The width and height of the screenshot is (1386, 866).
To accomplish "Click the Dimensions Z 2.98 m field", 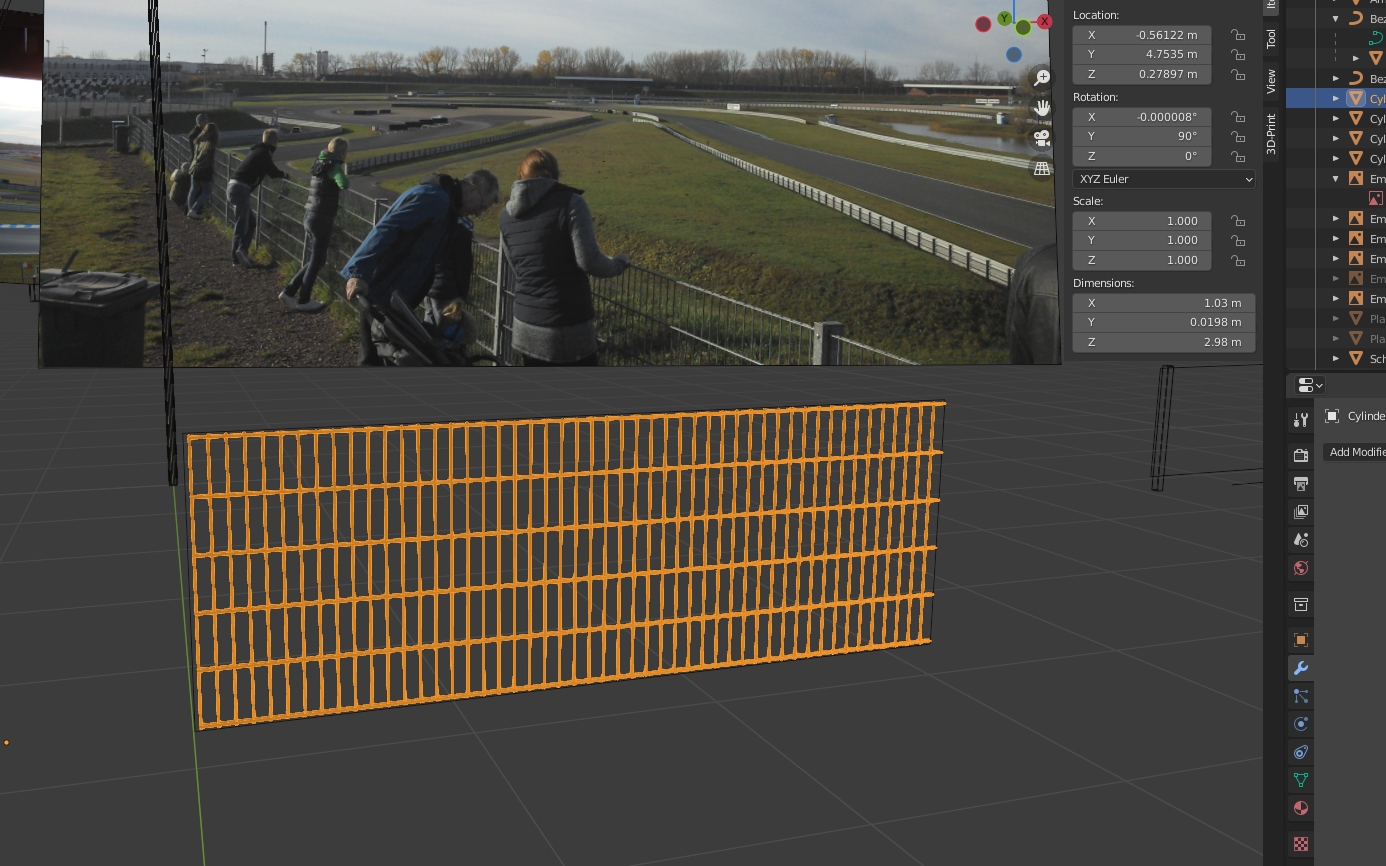I will click(1164, 343).
